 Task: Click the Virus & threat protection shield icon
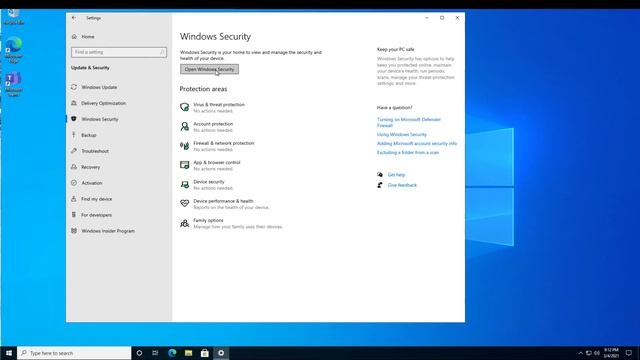pyautogui.click(x=184, y=107)
